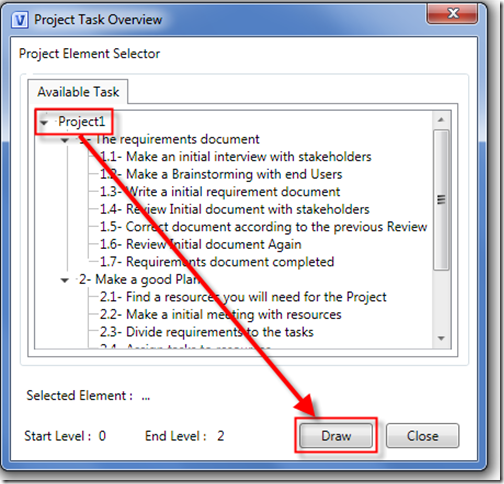Select task 2.1 Find a resources
Viewport: 504px width, 484px height.
(243, 297)
